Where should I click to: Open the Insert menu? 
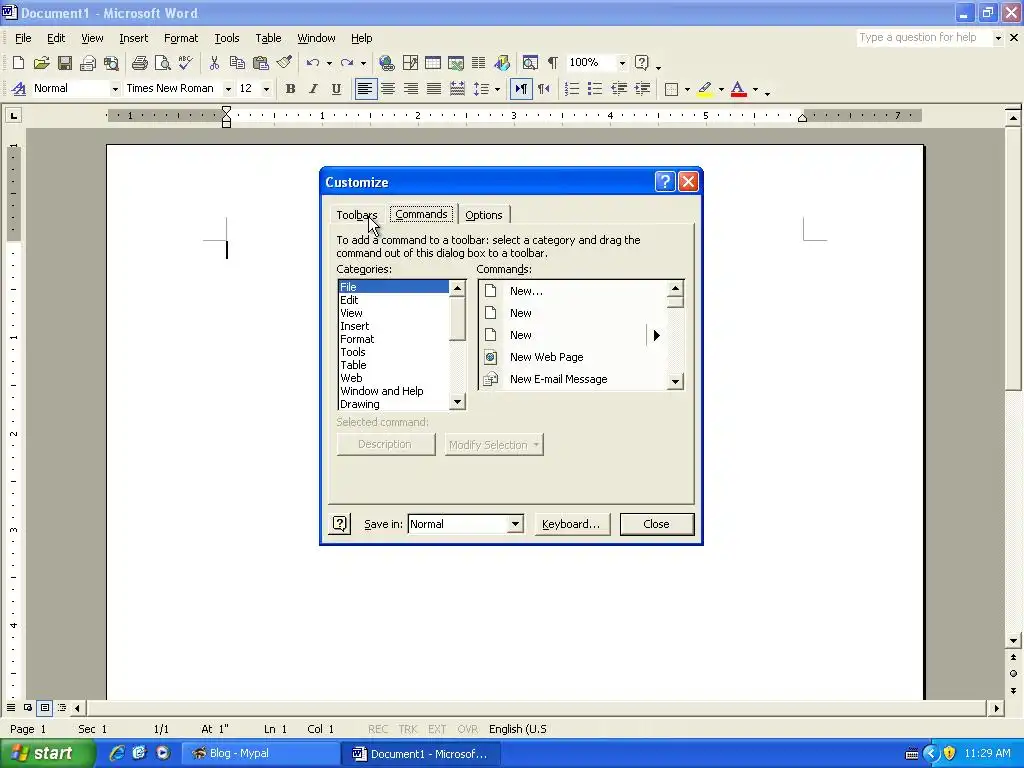[x=133, y=38]
